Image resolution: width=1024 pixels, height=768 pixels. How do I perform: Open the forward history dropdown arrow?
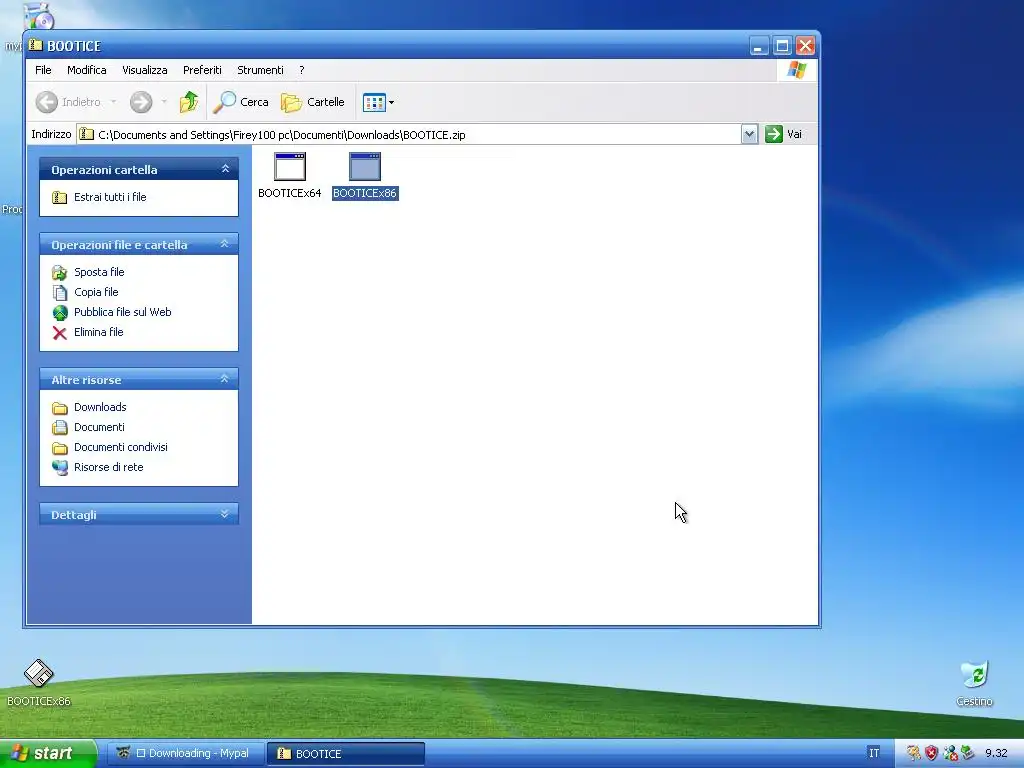164,102
